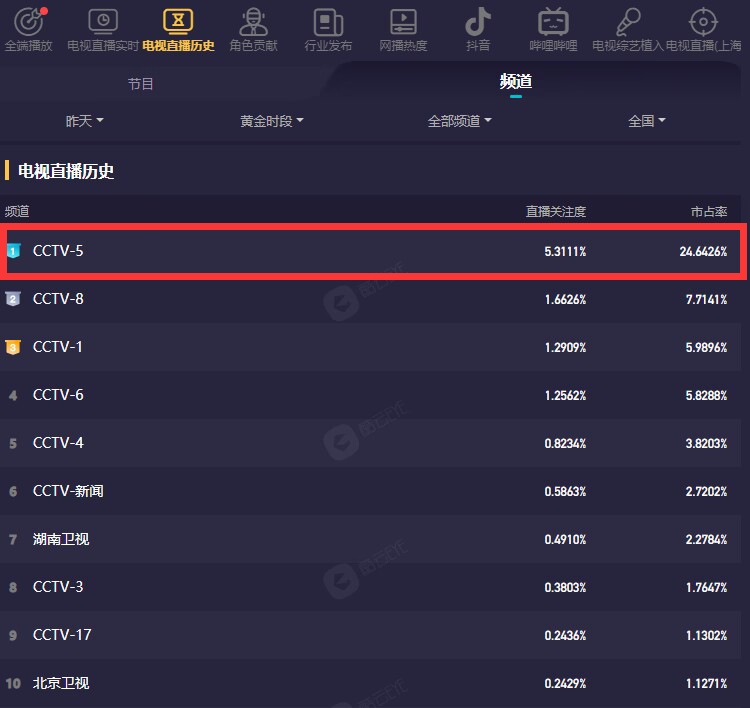Click the 1.2909% attention value
The image size is (750, 708).
pyautogui.click(x=565, y=347)
